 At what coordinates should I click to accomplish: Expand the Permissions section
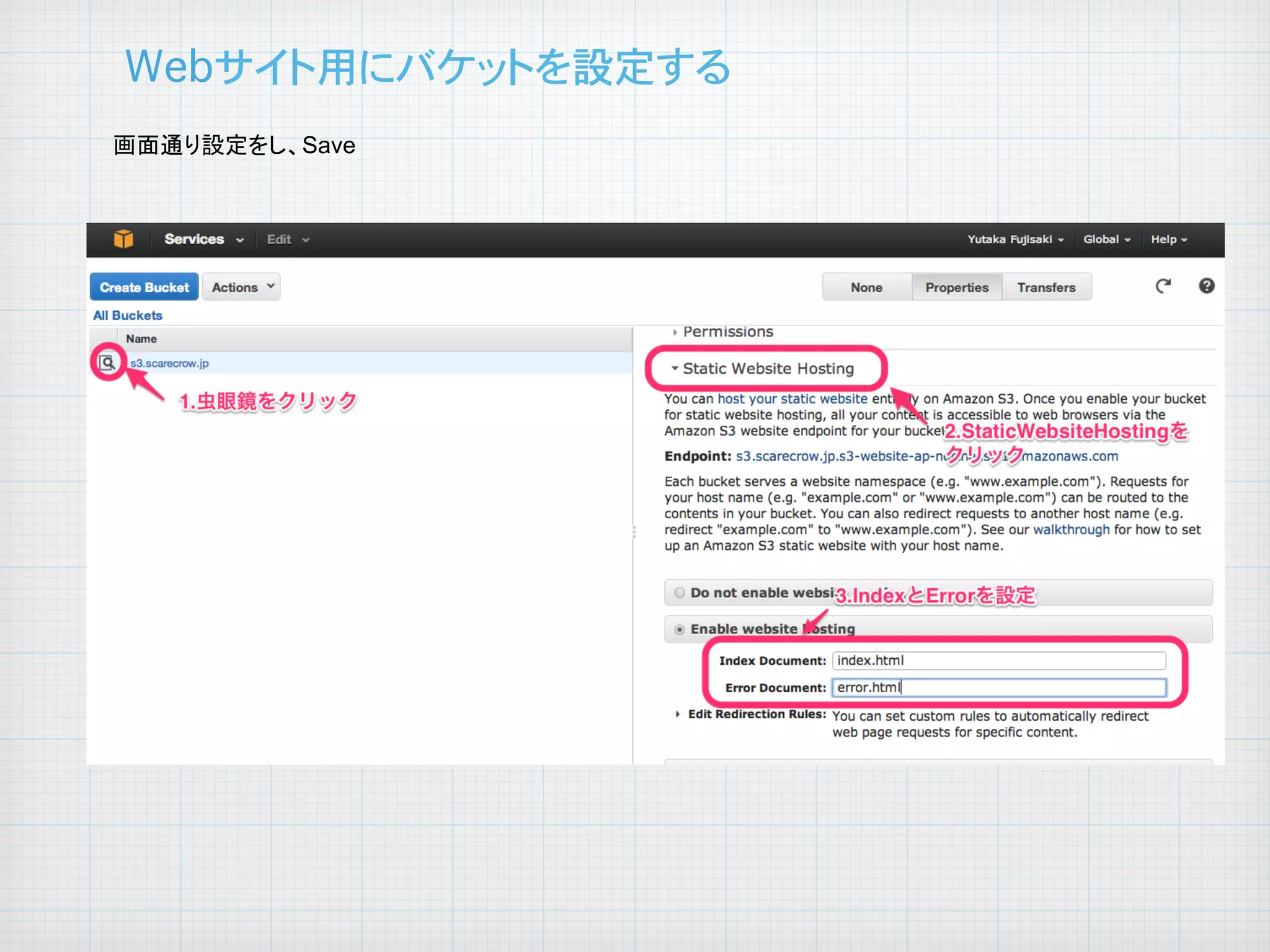(723, 332)
